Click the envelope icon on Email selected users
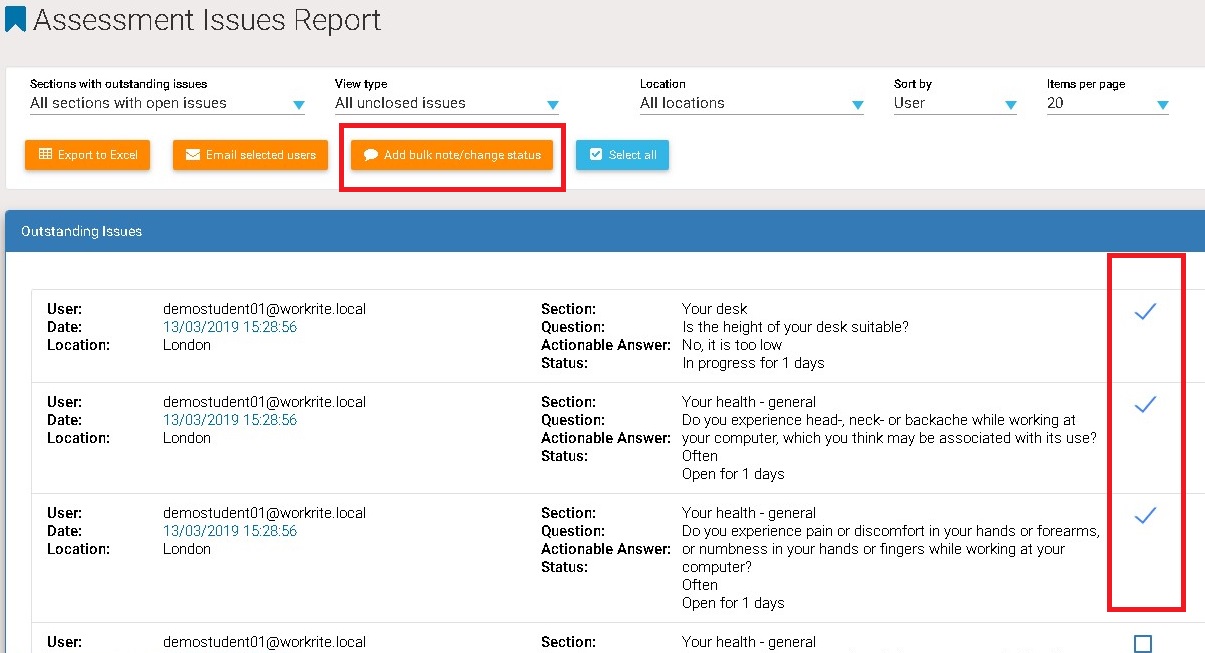Image resolution: width=1205 pixels, height=653 pixels. tap(193, 155)
